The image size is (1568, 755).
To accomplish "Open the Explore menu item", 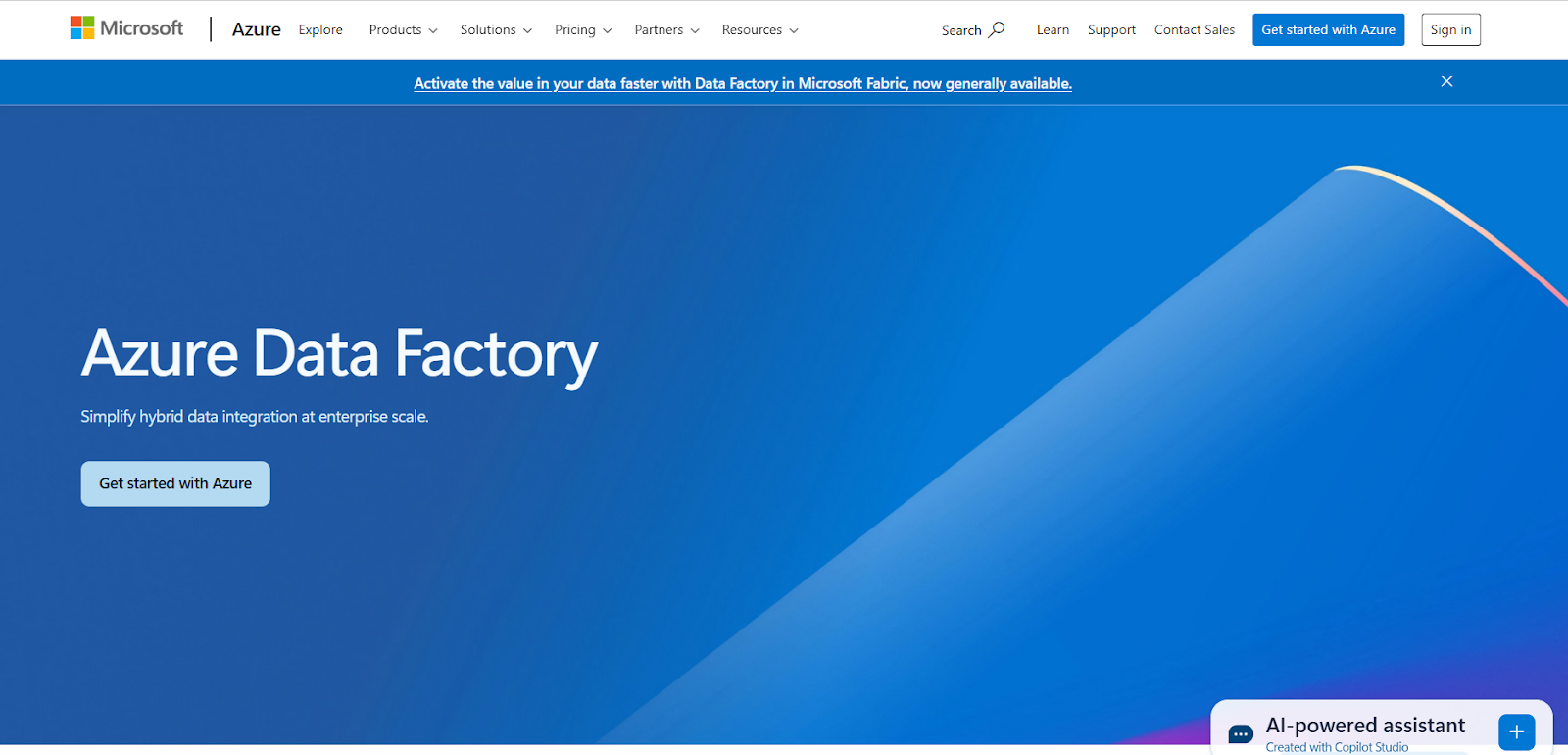I will point(320,30).
